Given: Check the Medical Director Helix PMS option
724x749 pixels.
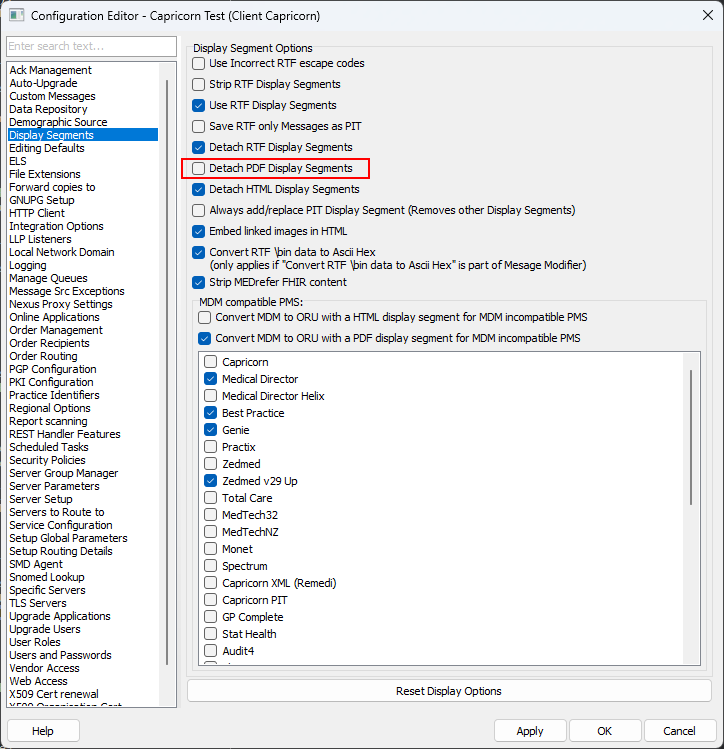Looking at the screenshot, I should click(211, 396).
